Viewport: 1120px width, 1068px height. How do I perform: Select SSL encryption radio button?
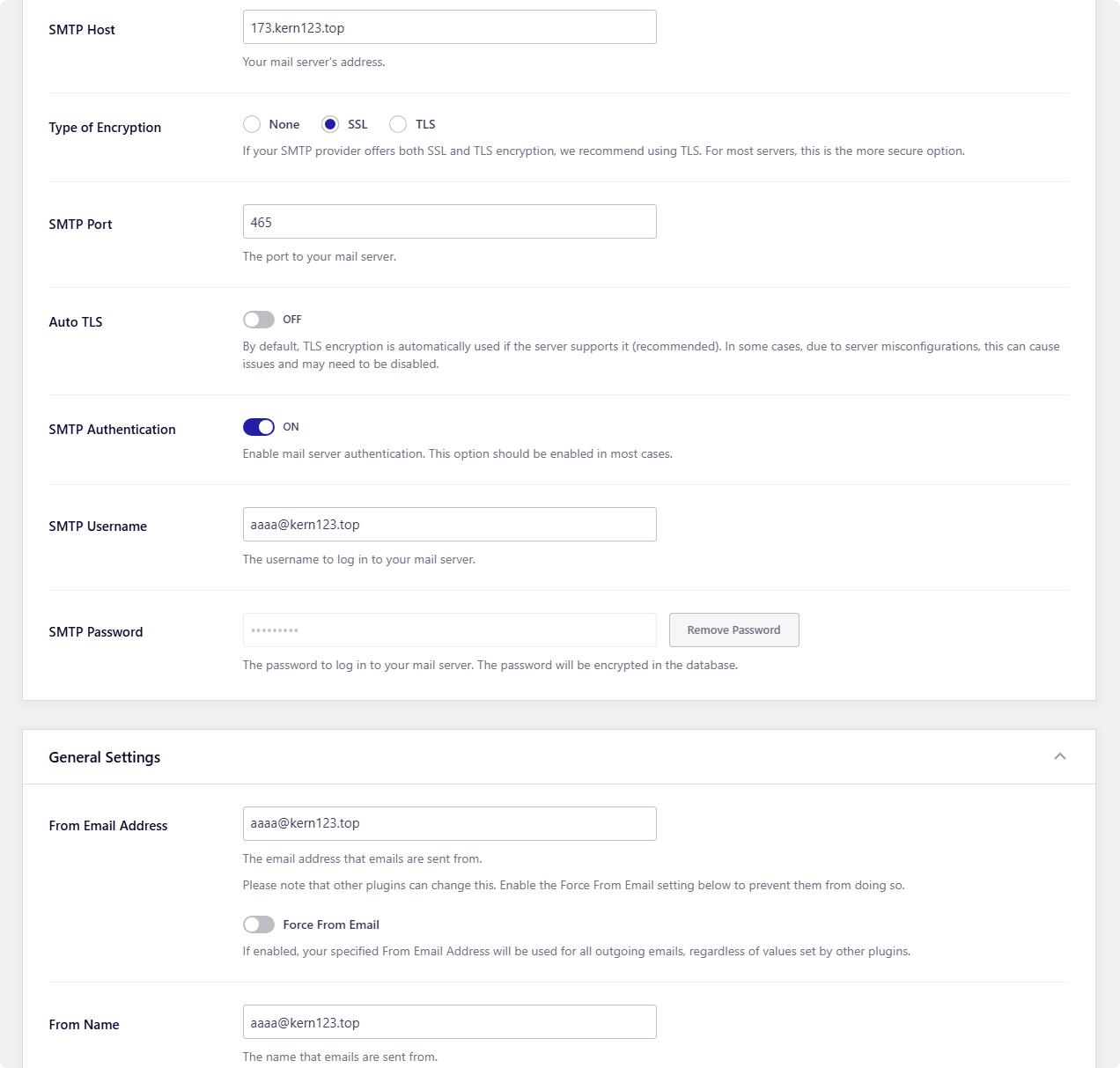pyautogui.click(x=330, y=124)
